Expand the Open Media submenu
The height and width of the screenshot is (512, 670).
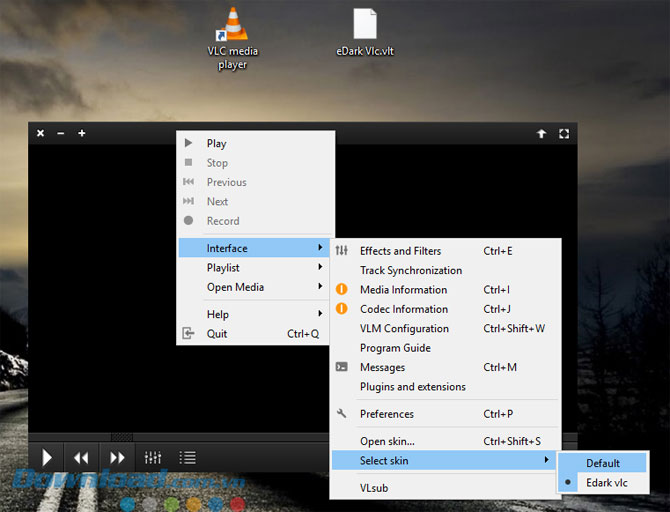coord(254,287)
